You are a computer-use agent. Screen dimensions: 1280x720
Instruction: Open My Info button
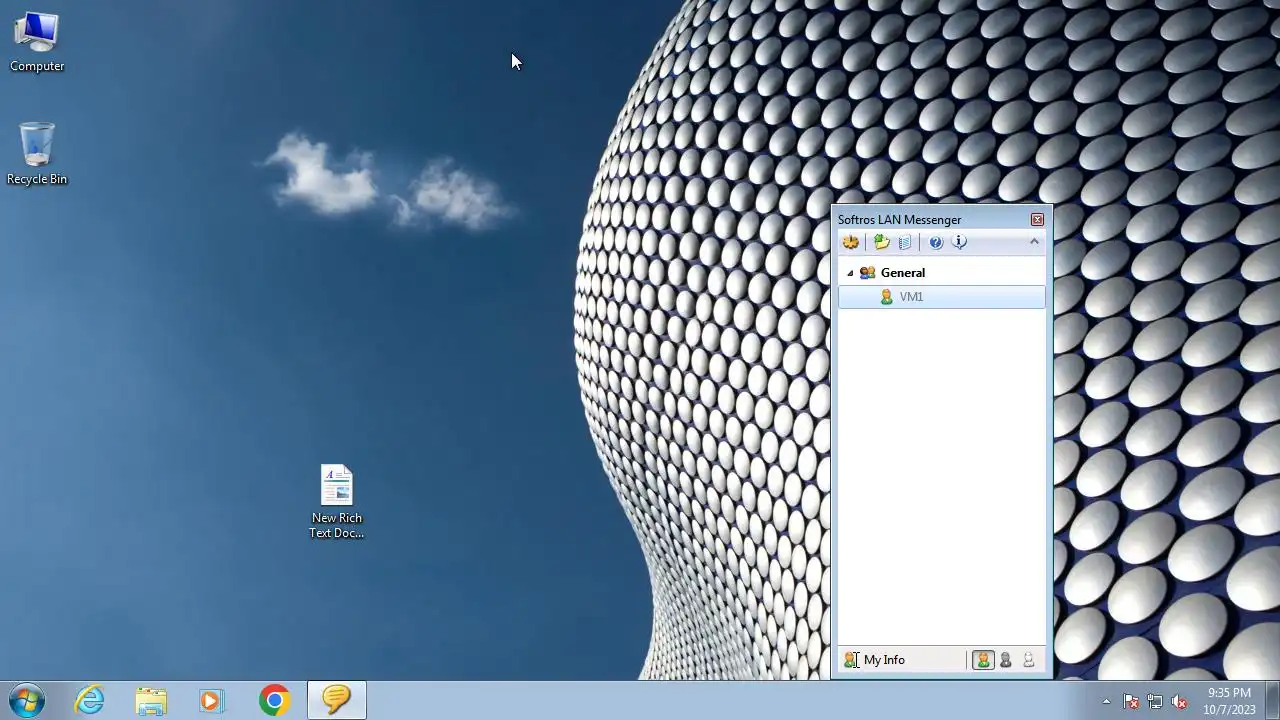[x=875, y=660]
